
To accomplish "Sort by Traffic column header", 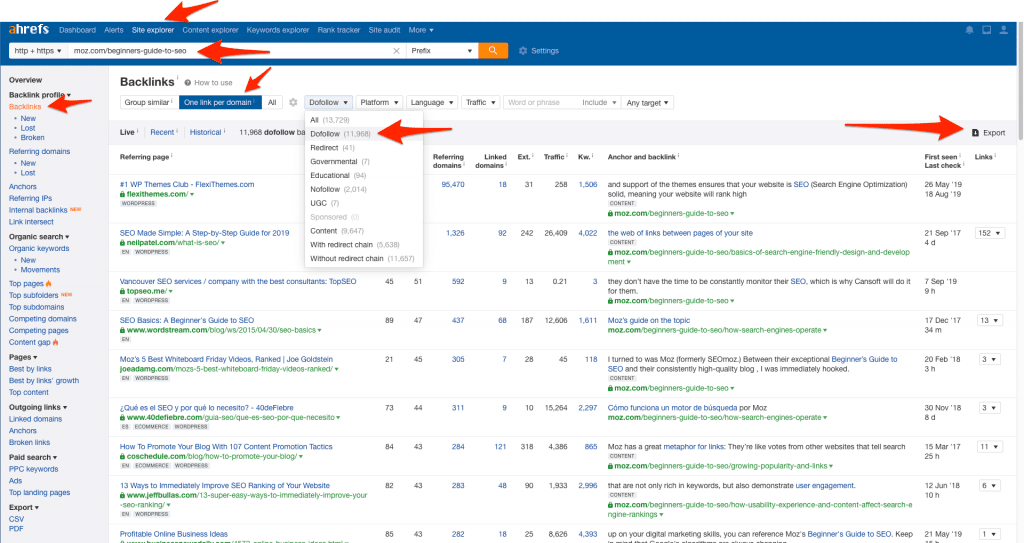I will 554,157.
